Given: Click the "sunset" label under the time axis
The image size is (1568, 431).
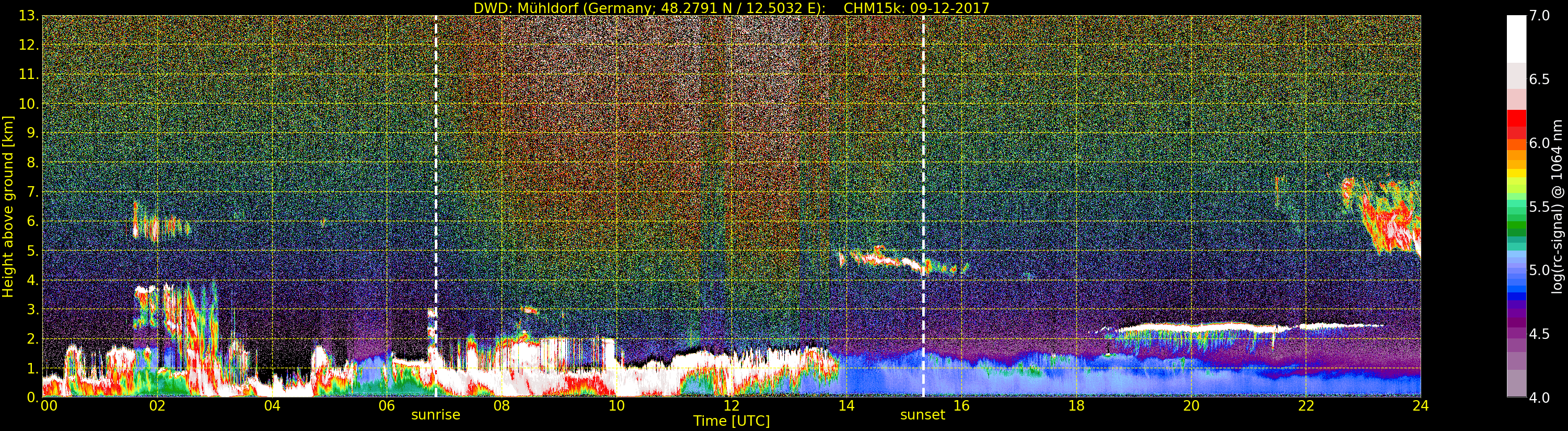Looking at the screenshot, I should click(923, 415).
